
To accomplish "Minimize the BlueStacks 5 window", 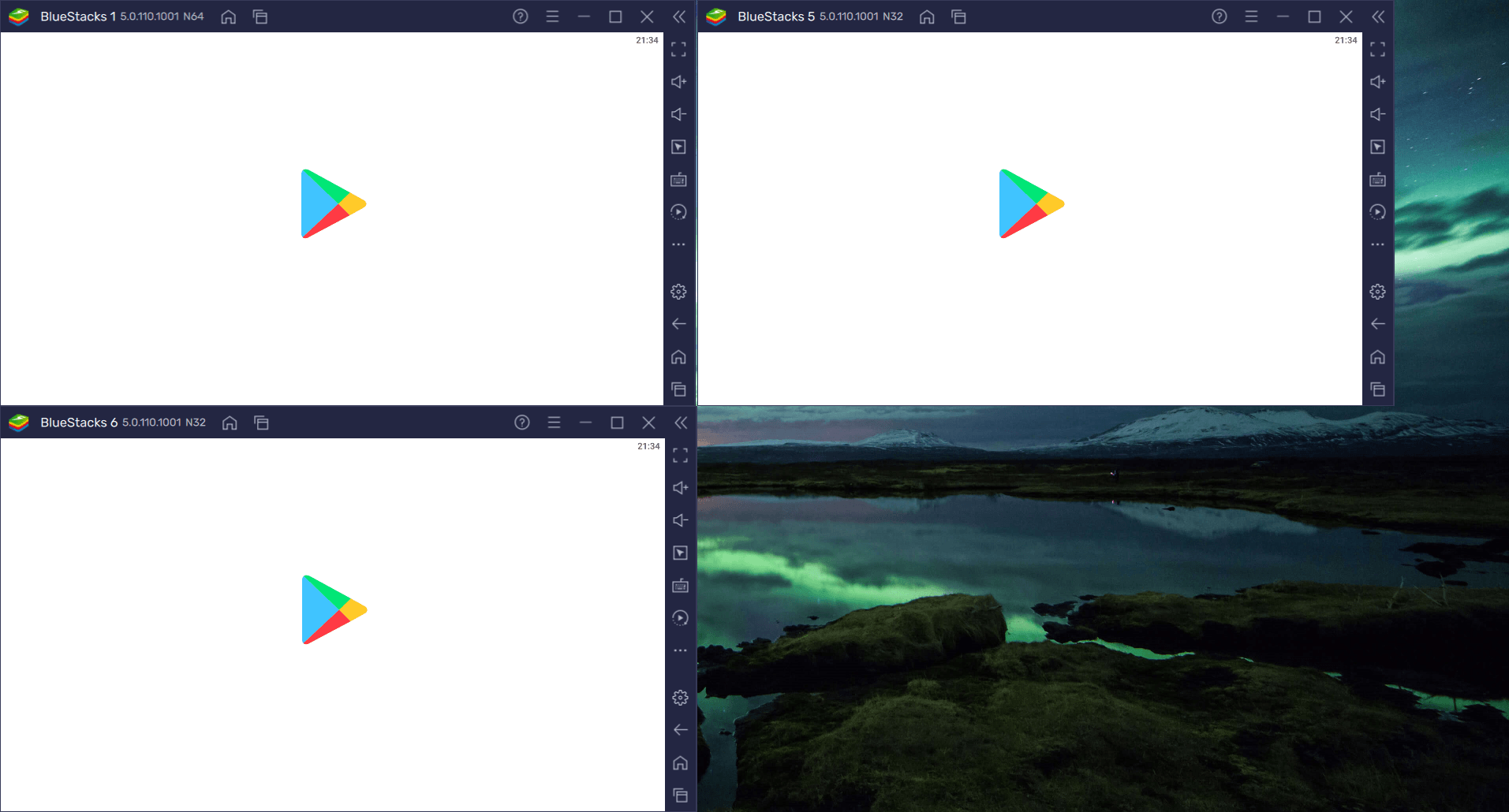I will (1283, 17).
